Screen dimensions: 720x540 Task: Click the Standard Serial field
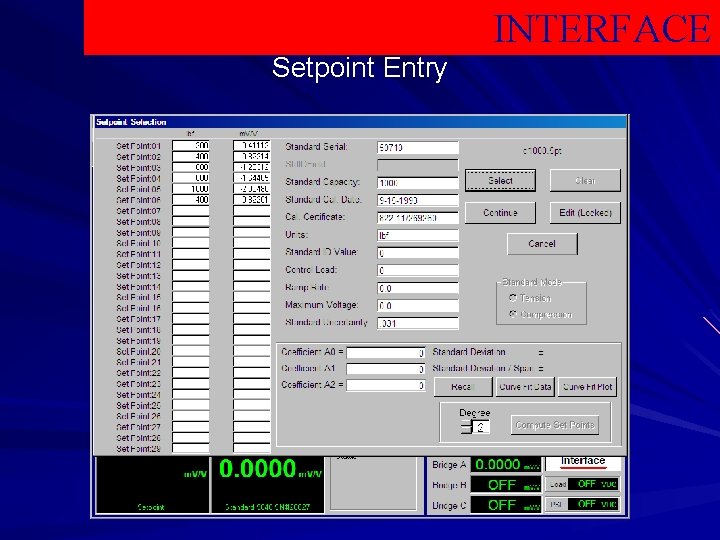(418, 147)
